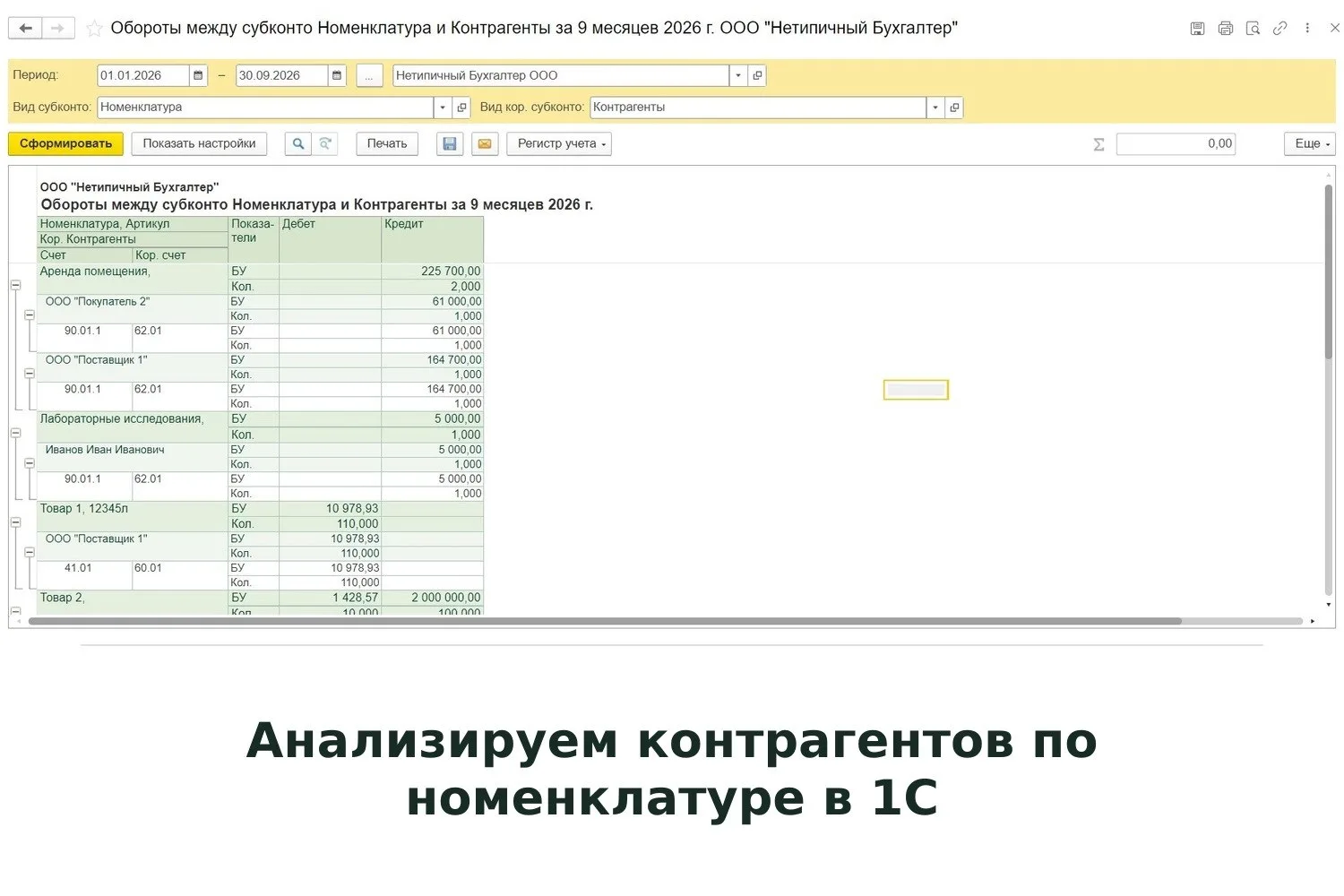Image resolution: width=1344 pixels, height=896 pixels.
Task: Collapse the Аренда помещения group
Action: (15, 285)
